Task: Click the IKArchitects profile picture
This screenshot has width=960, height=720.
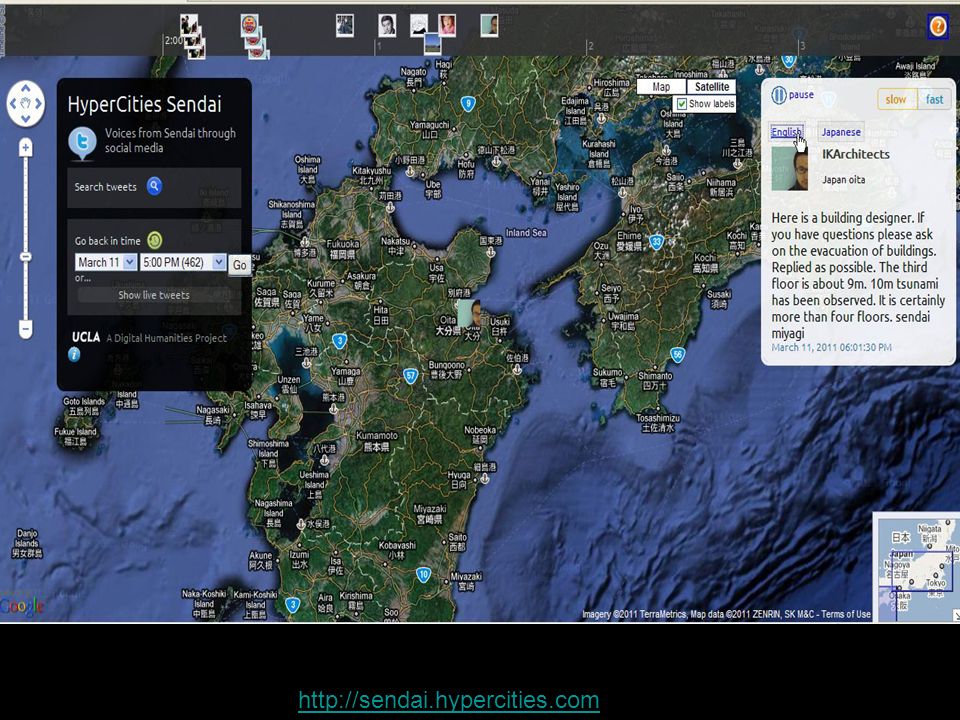Action: pyautogui.click(x=790, y=169)
